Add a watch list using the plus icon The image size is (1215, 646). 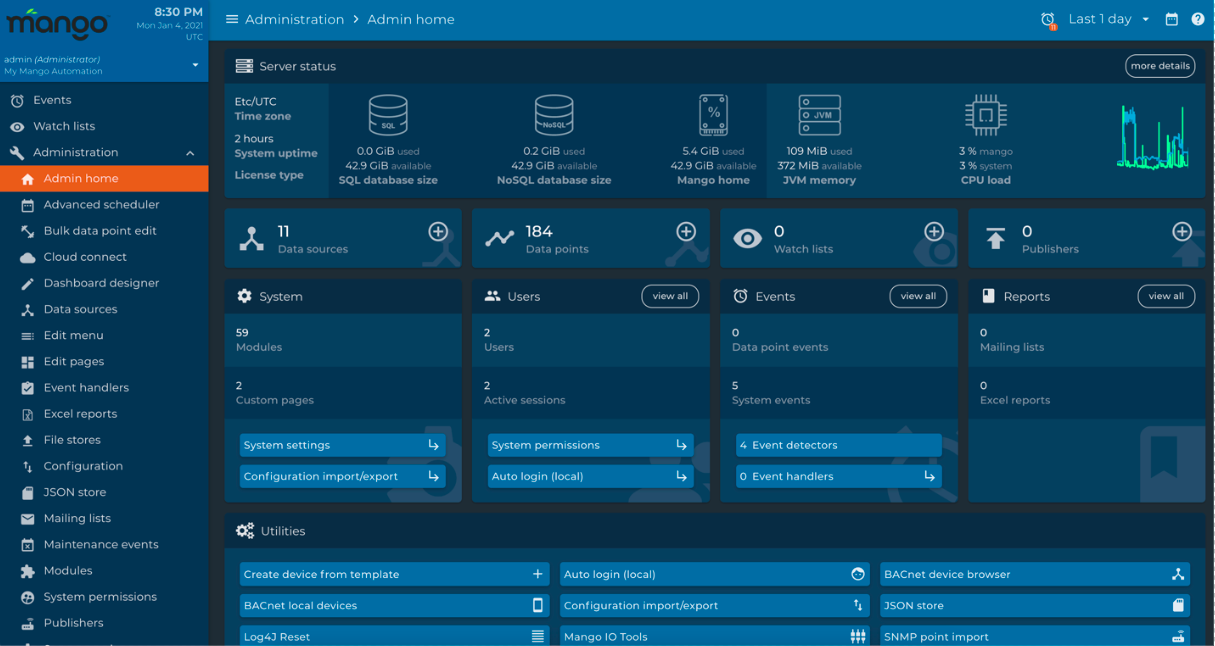934,232
